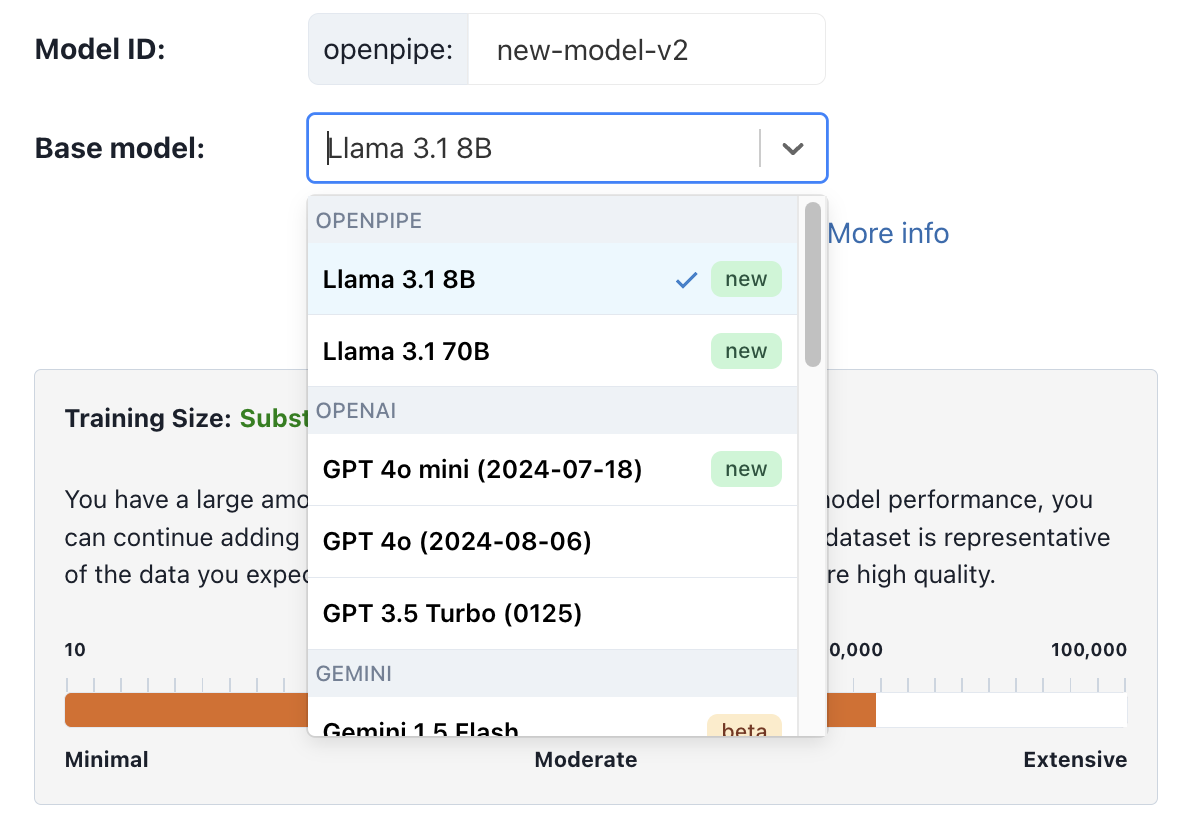The height and width of the screenshot is (836, 1194).
Task: Click the blue checkmark beside Llama 3.1 8B
Action: coord(686,280)
